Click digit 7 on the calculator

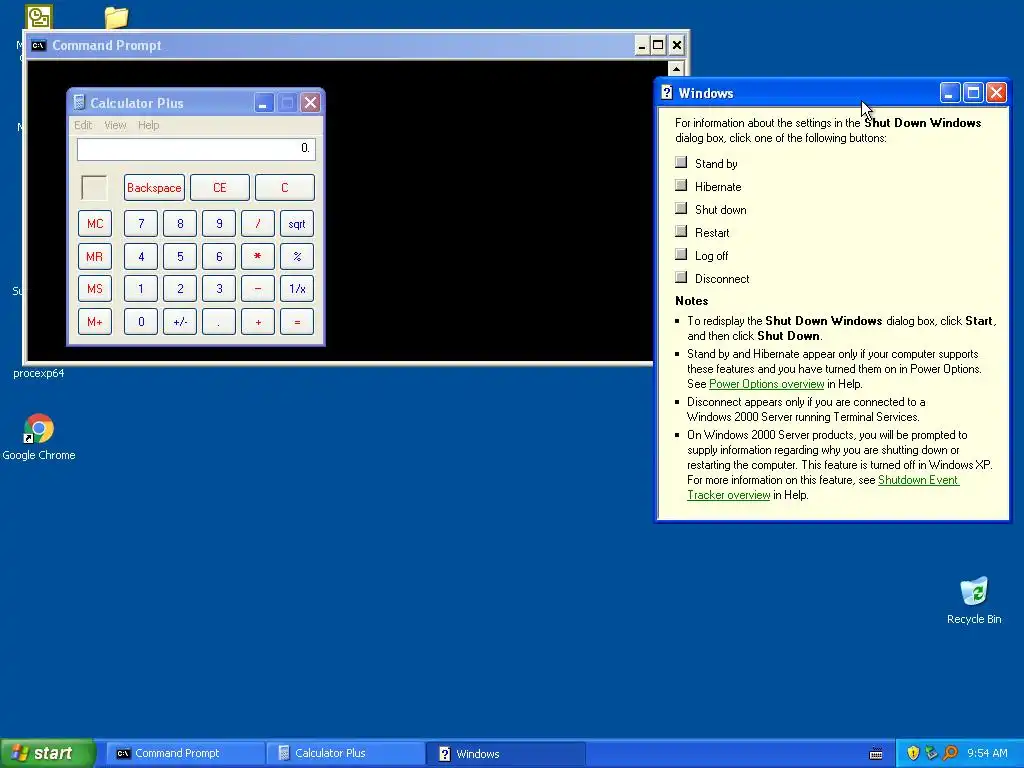coord(141,223)
